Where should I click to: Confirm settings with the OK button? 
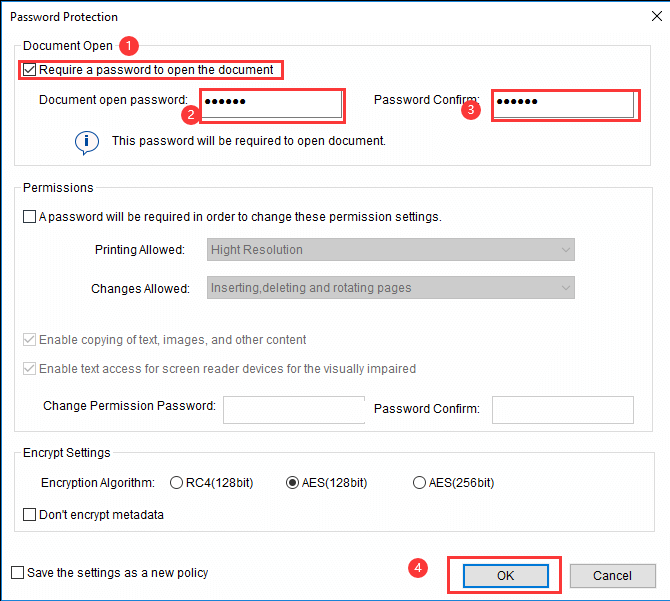(505, 576)
